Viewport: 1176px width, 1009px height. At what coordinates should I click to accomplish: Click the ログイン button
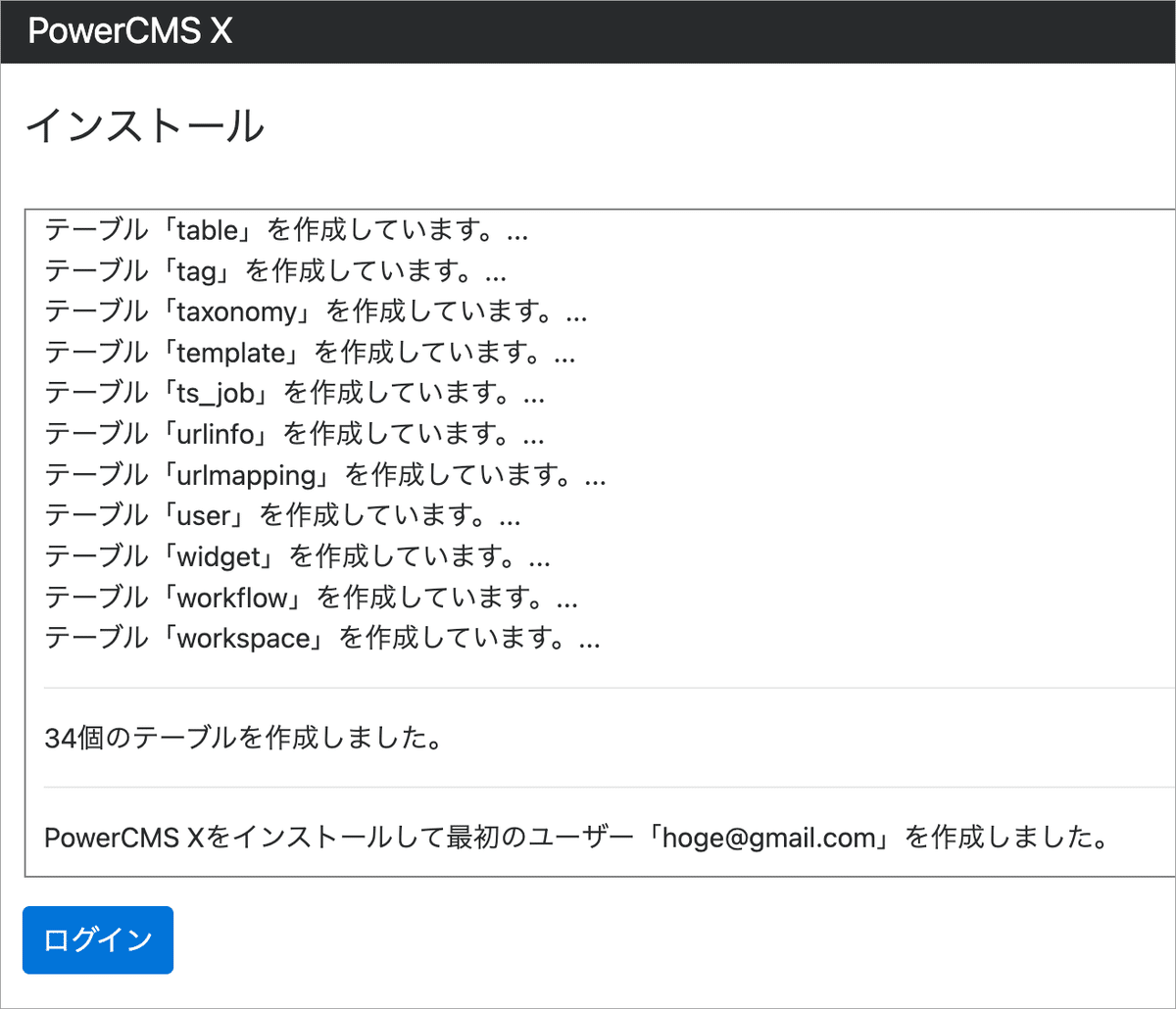pos(98,939)
